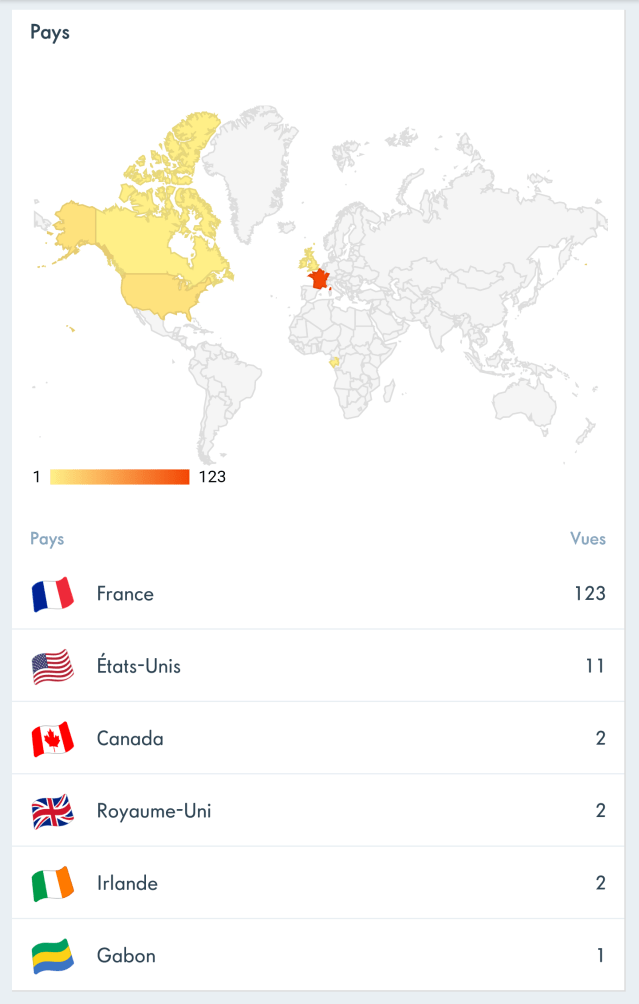Click the Gabon country name
This screenshot has height=1004, width=639.
coord(126,956)
